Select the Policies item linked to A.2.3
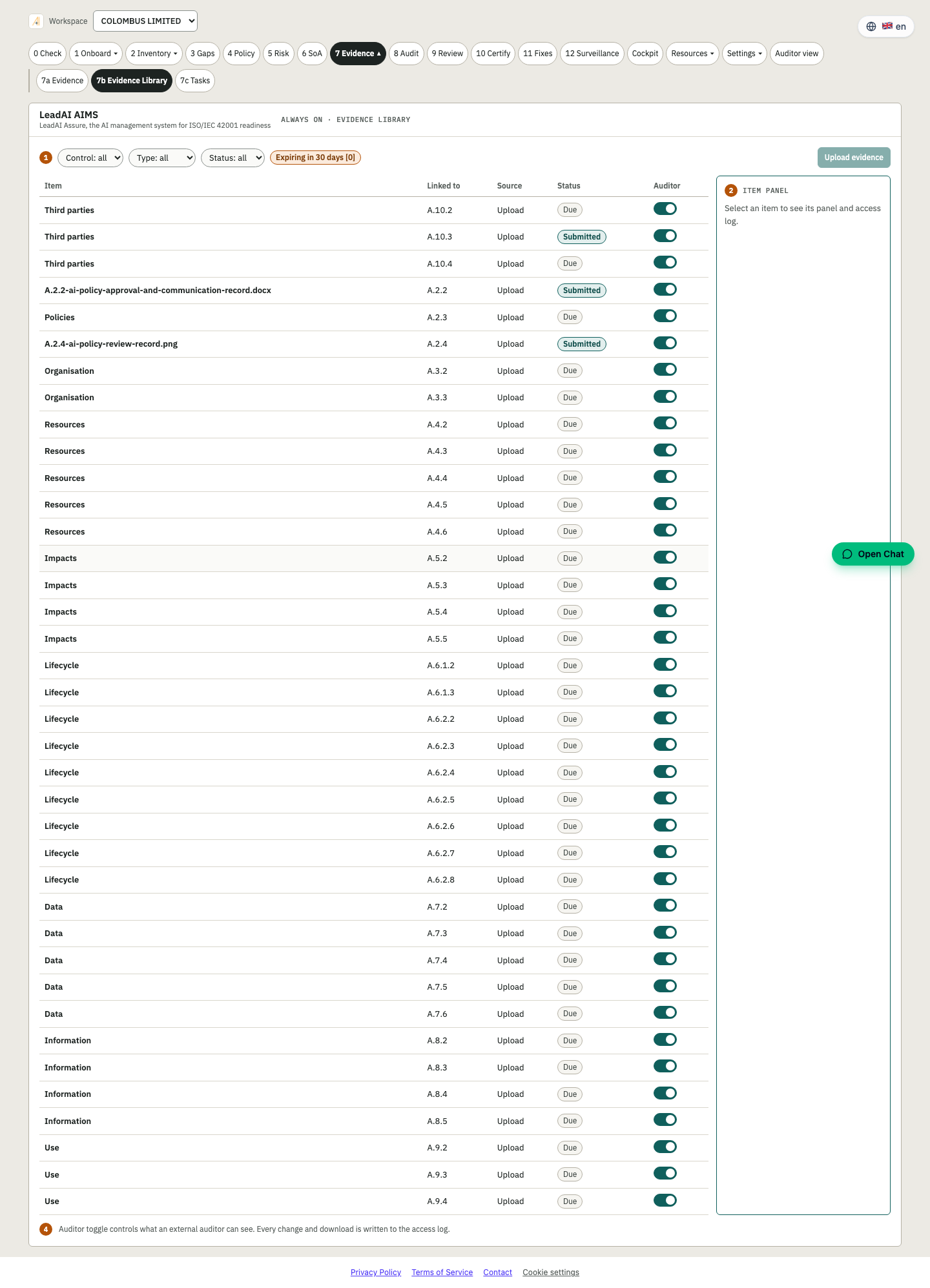 coord(59,318)
